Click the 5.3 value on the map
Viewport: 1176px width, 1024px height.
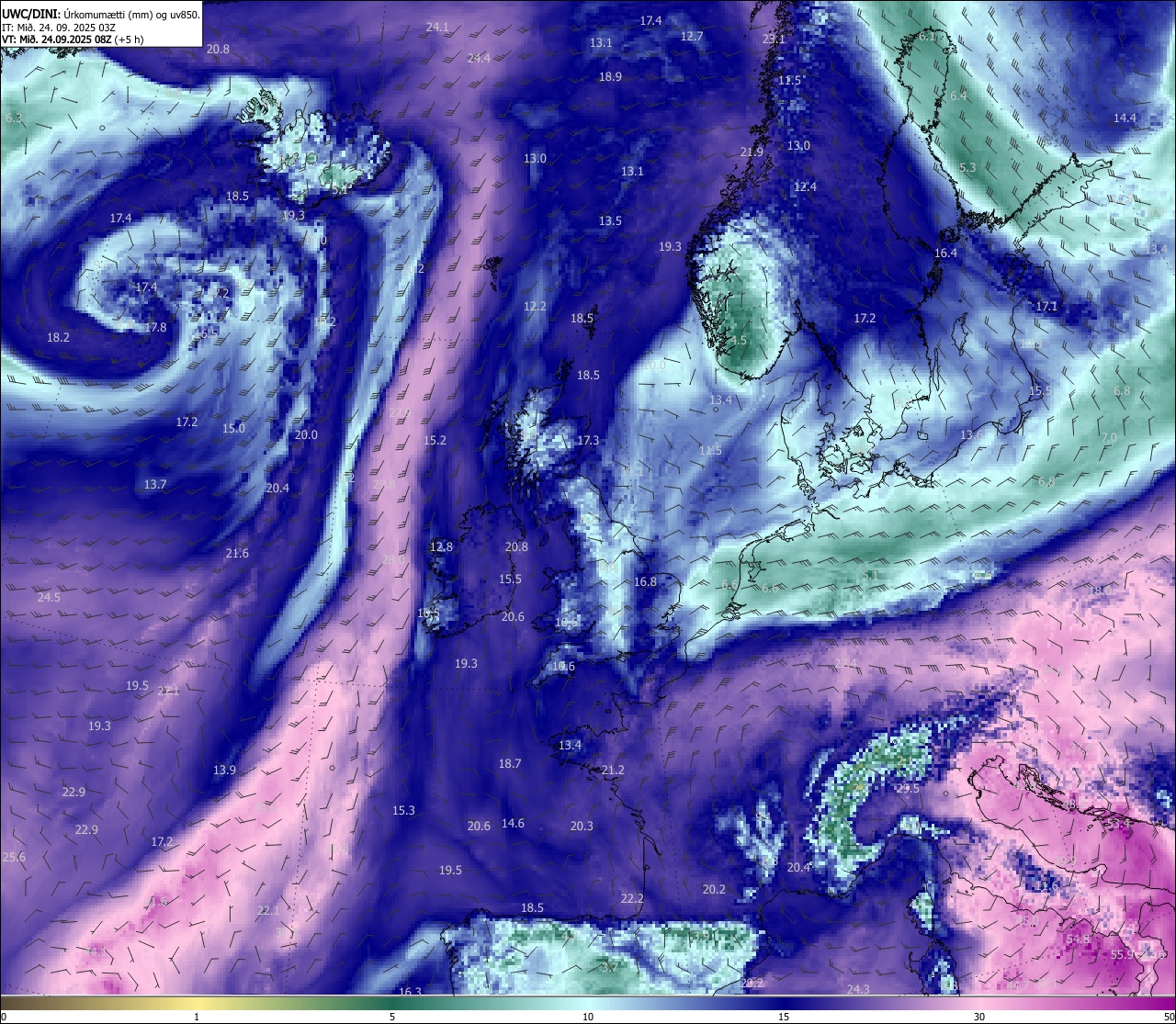(x=967, y=168)
